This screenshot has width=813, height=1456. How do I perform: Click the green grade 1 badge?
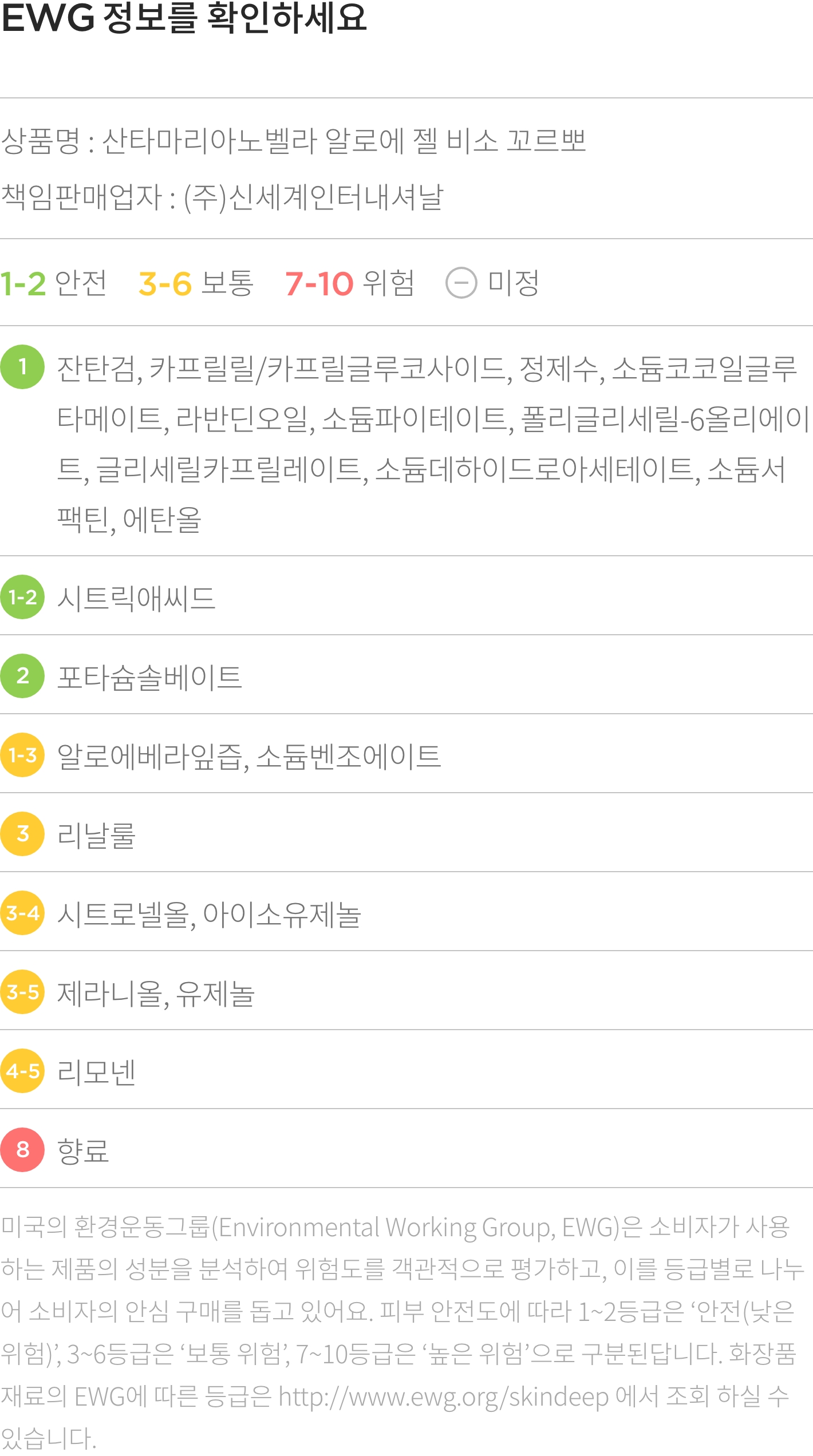click(22, 367)
